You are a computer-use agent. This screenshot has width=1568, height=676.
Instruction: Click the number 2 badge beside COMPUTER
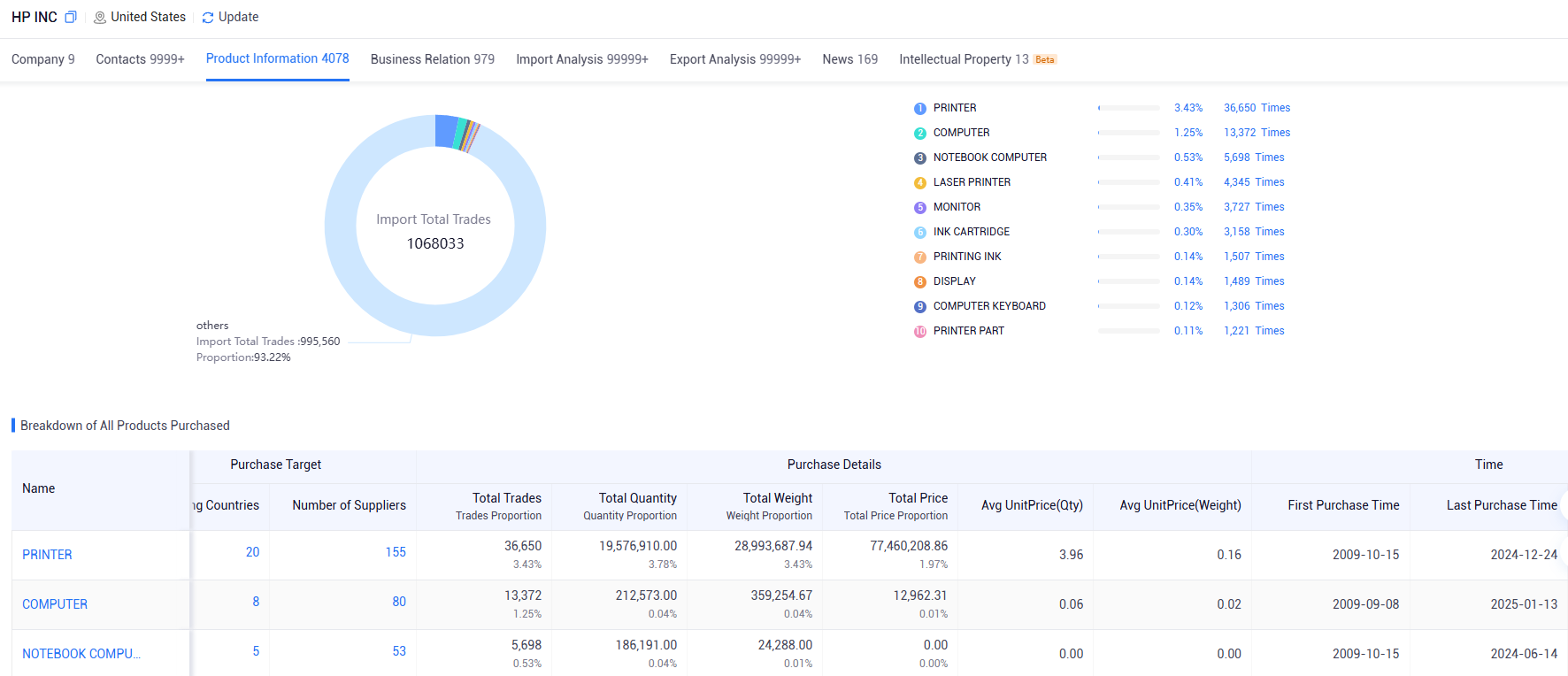[x=919, y=133]
